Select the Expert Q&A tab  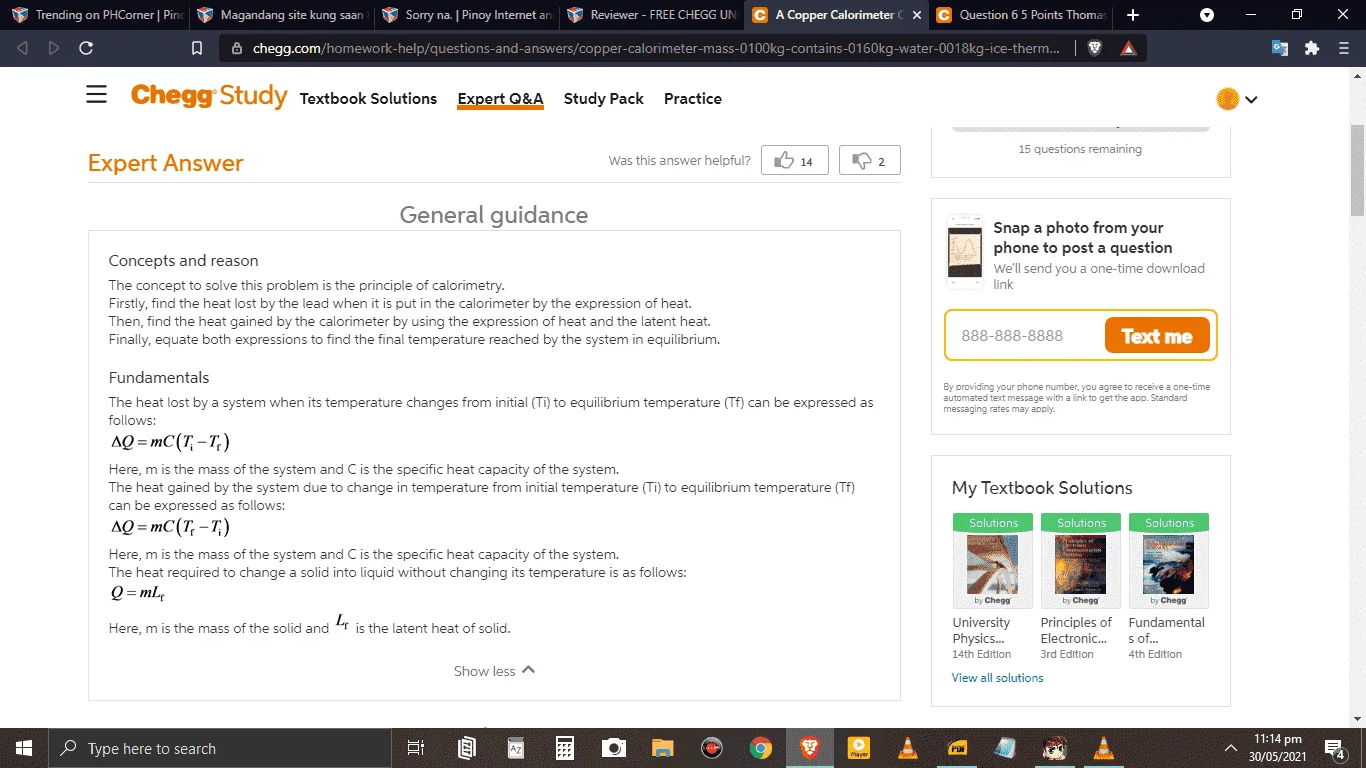point(500,98)
